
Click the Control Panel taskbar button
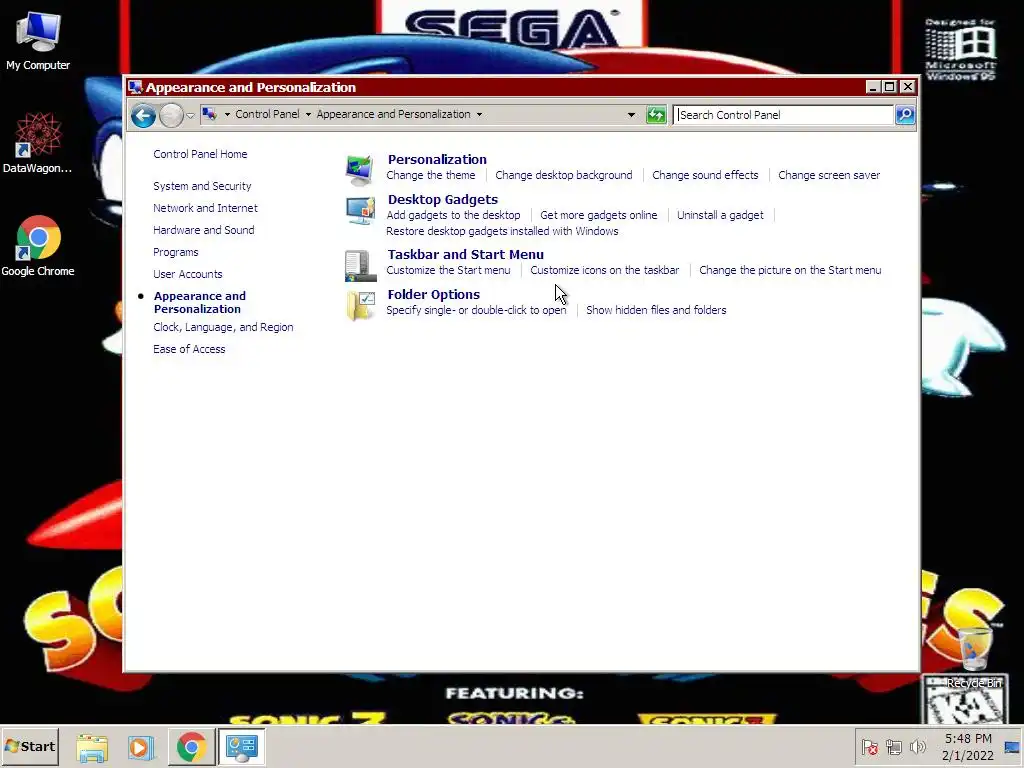coord(242,747)
